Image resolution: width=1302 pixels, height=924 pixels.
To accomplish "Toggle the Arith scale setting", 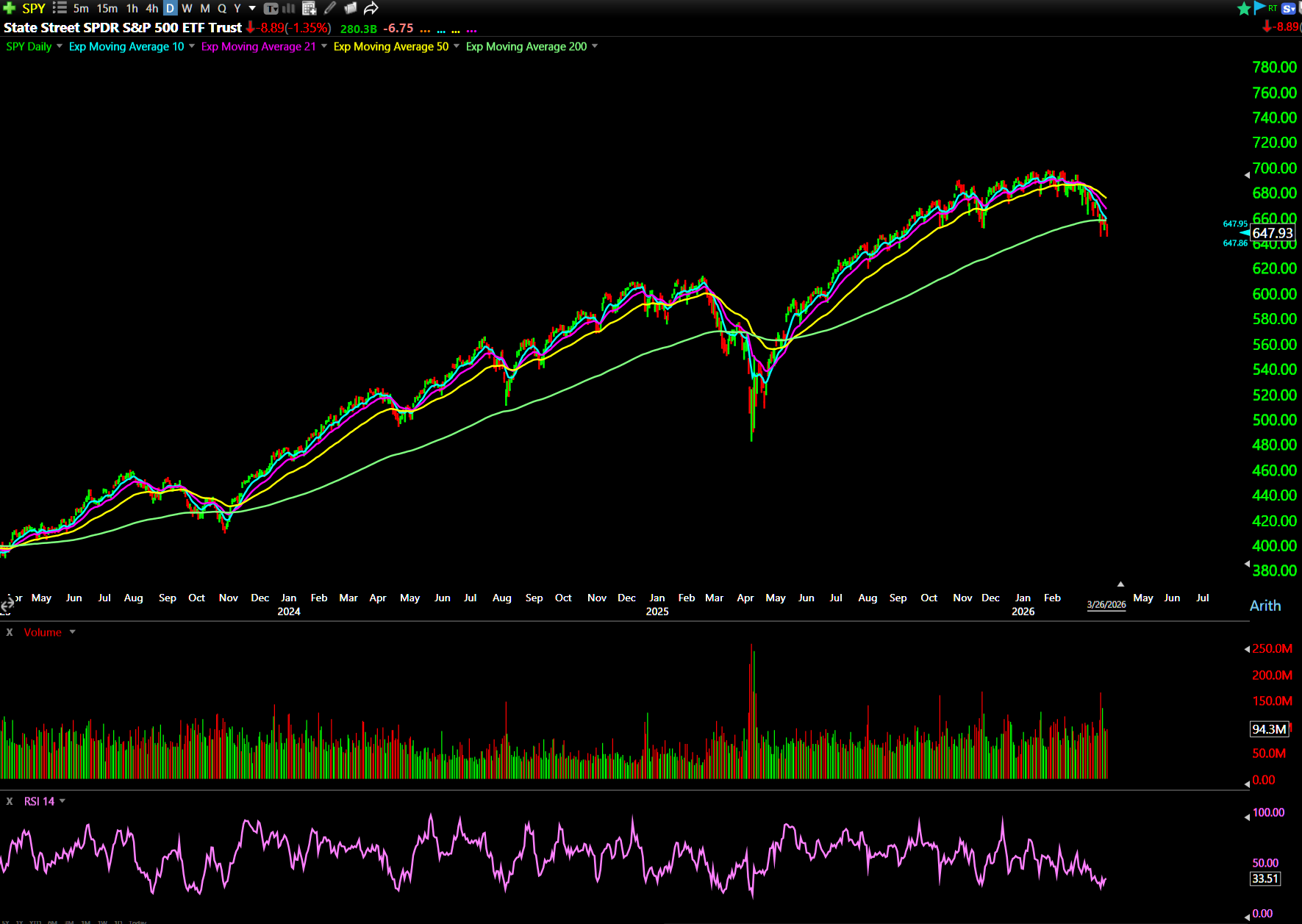I will point(1265,606).
